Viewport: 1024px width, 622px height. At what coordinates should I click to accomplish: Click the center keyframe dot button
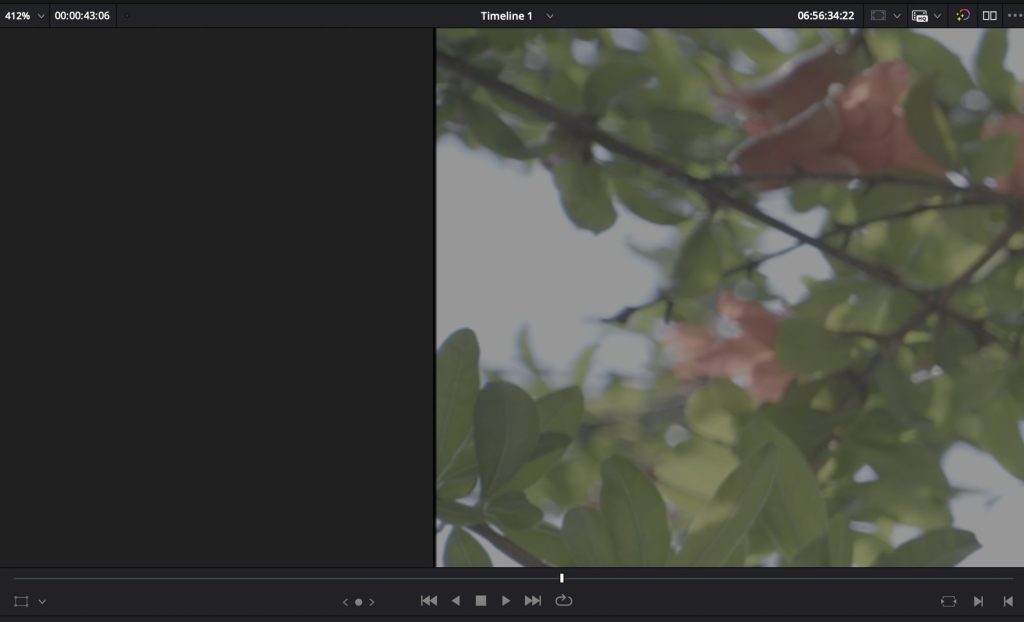(359, 602)
